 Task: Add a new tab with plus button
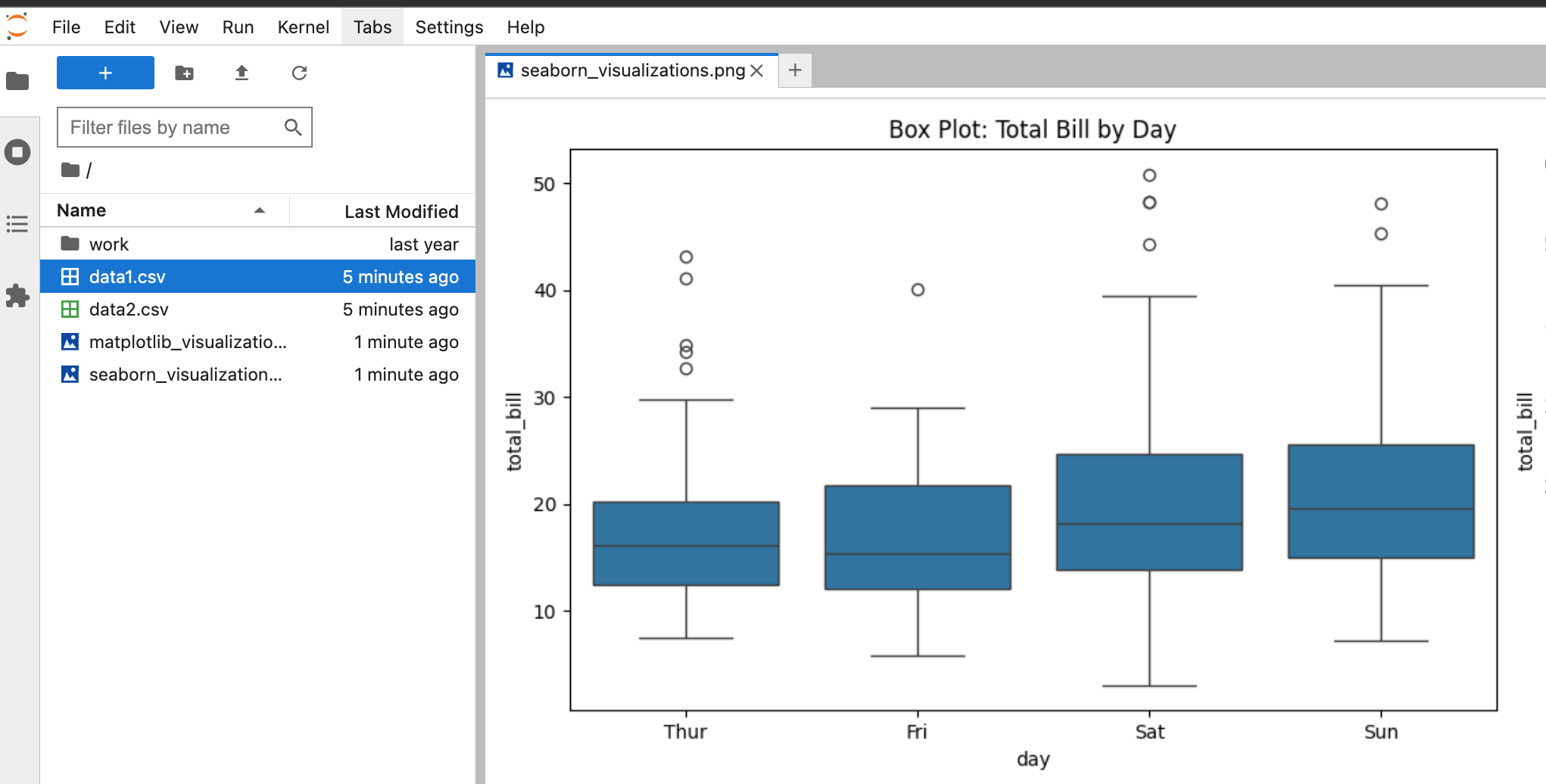[x=795, y=70]
